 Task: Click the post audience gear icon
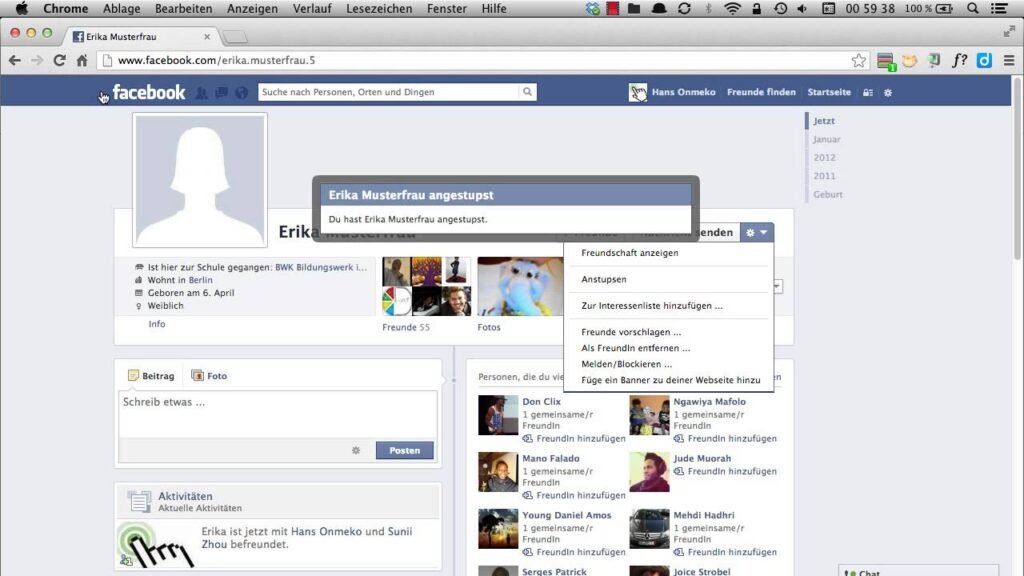point(355,451)
